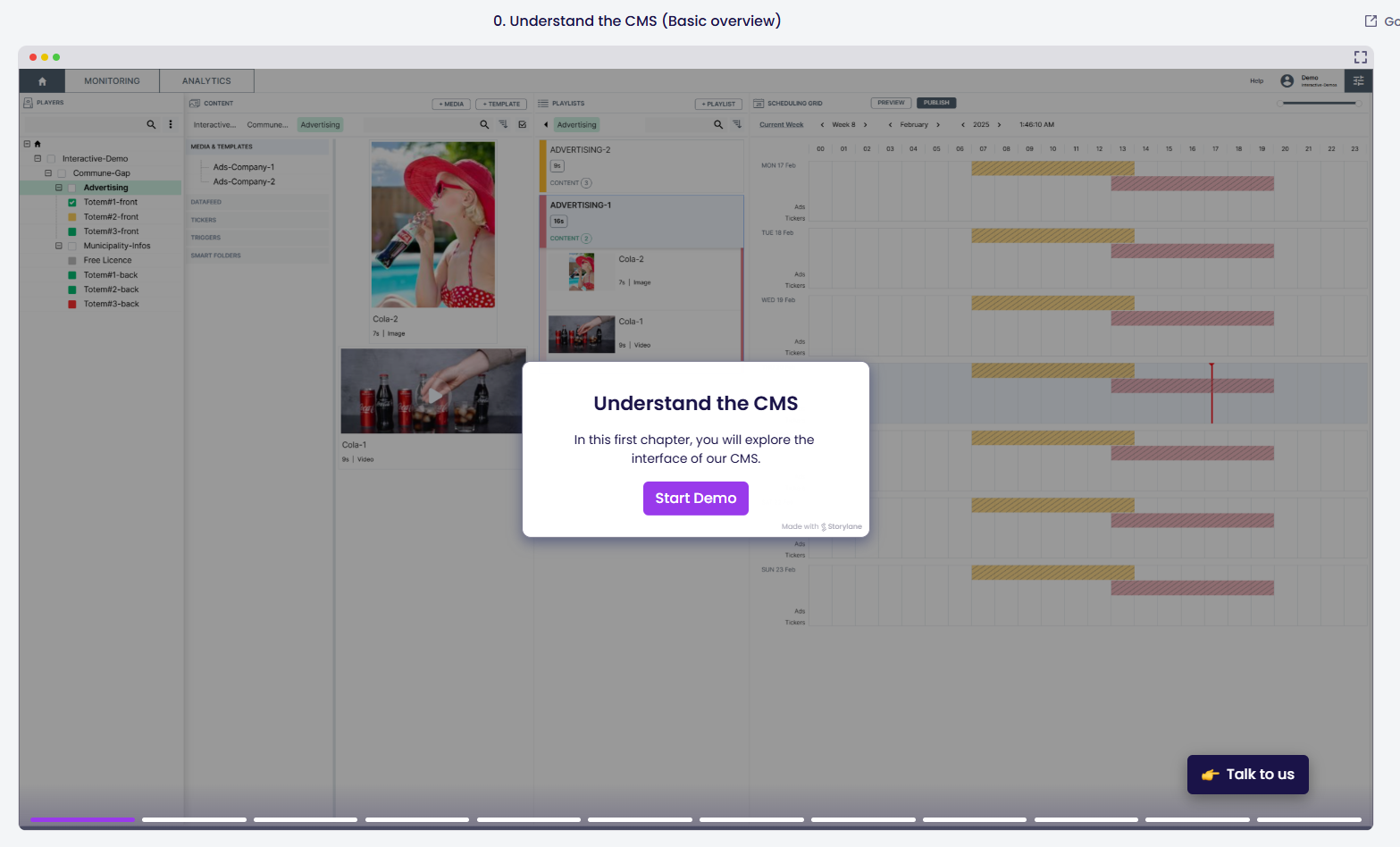Screen dimensions: 1400x847
Task: Click the multi-select checkmark icon in Content
Action: coord(523,125)
